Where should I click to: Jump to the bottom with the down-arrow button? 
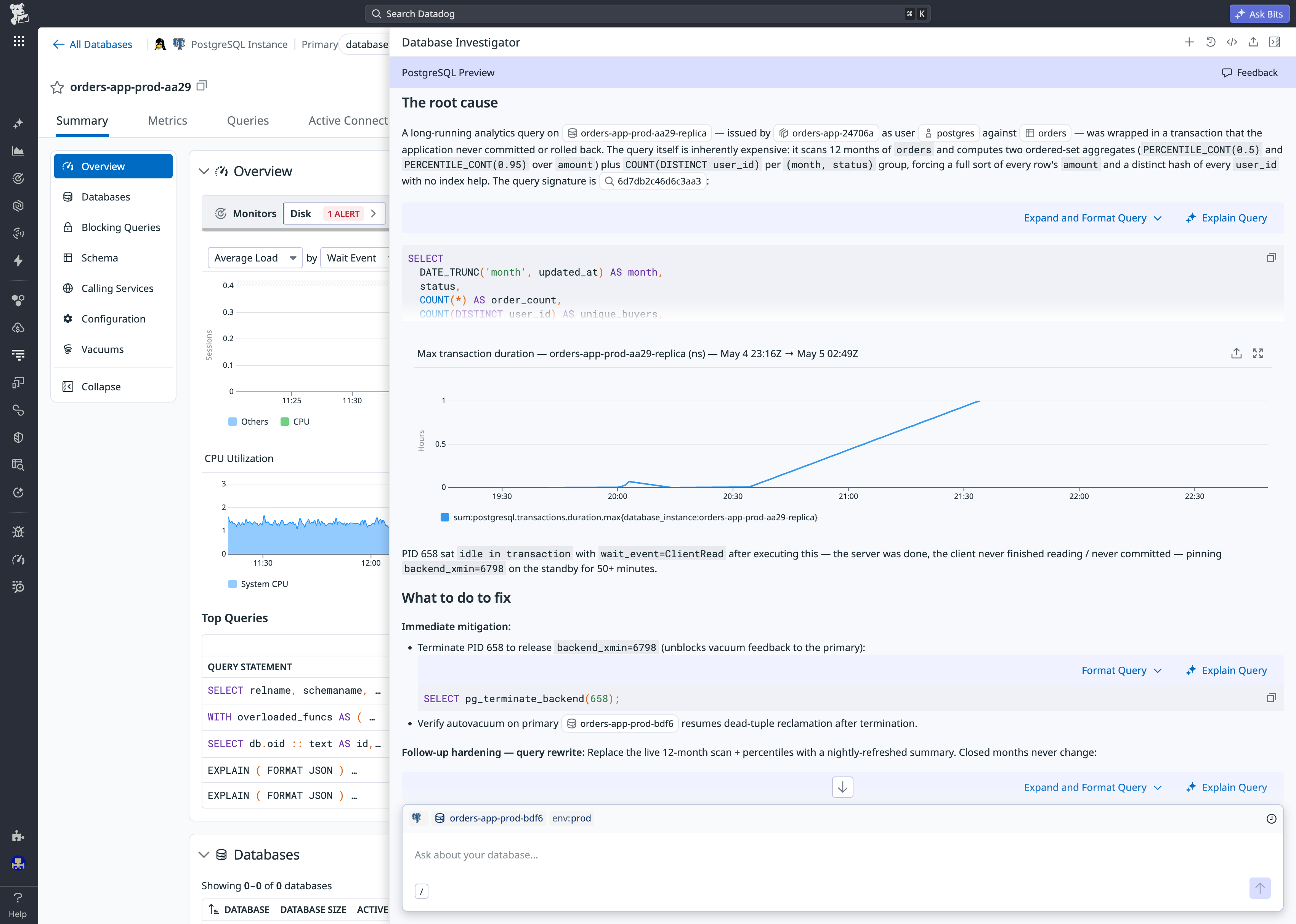click(842, 788)
